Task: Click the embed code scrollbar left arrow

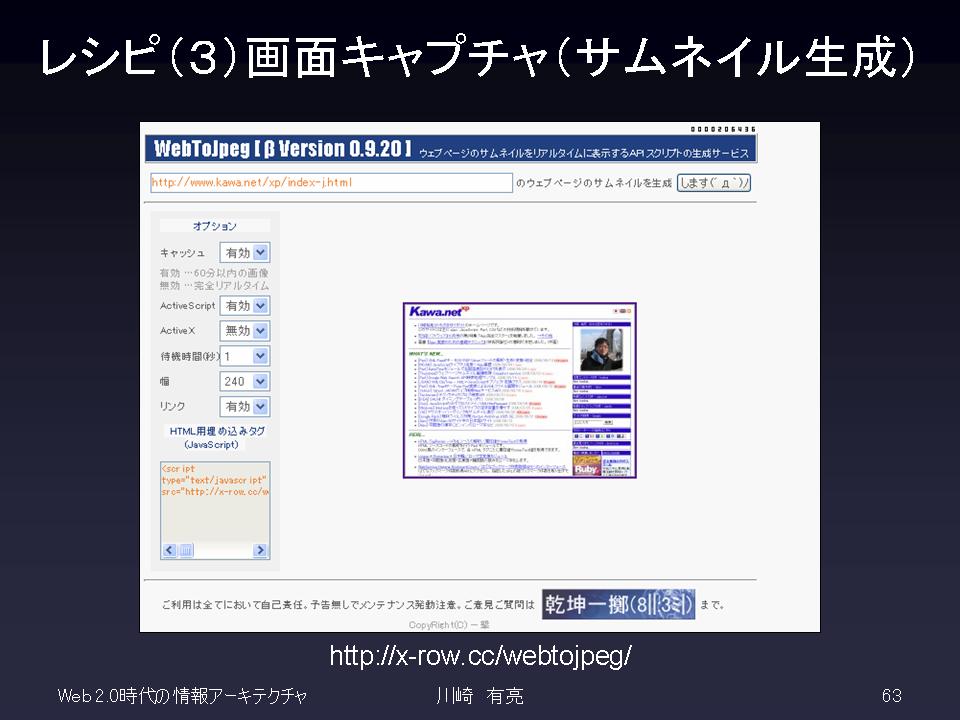Action: (x=169, y=551)
